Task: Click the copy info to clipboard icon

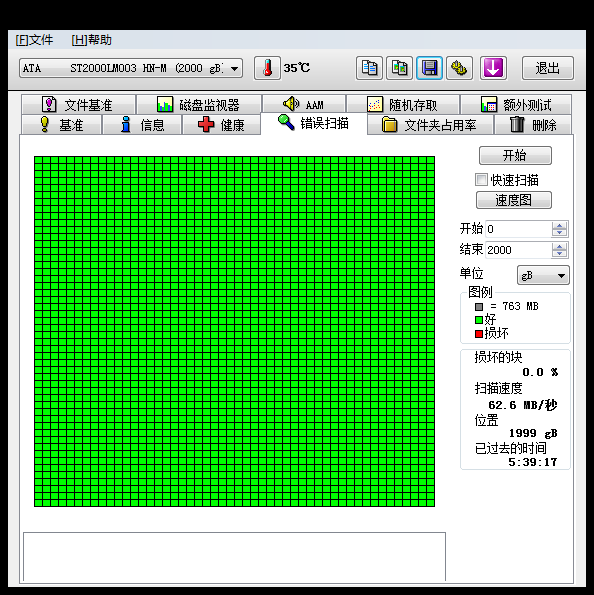Action: pyautogui.click(x=369, y=68)
